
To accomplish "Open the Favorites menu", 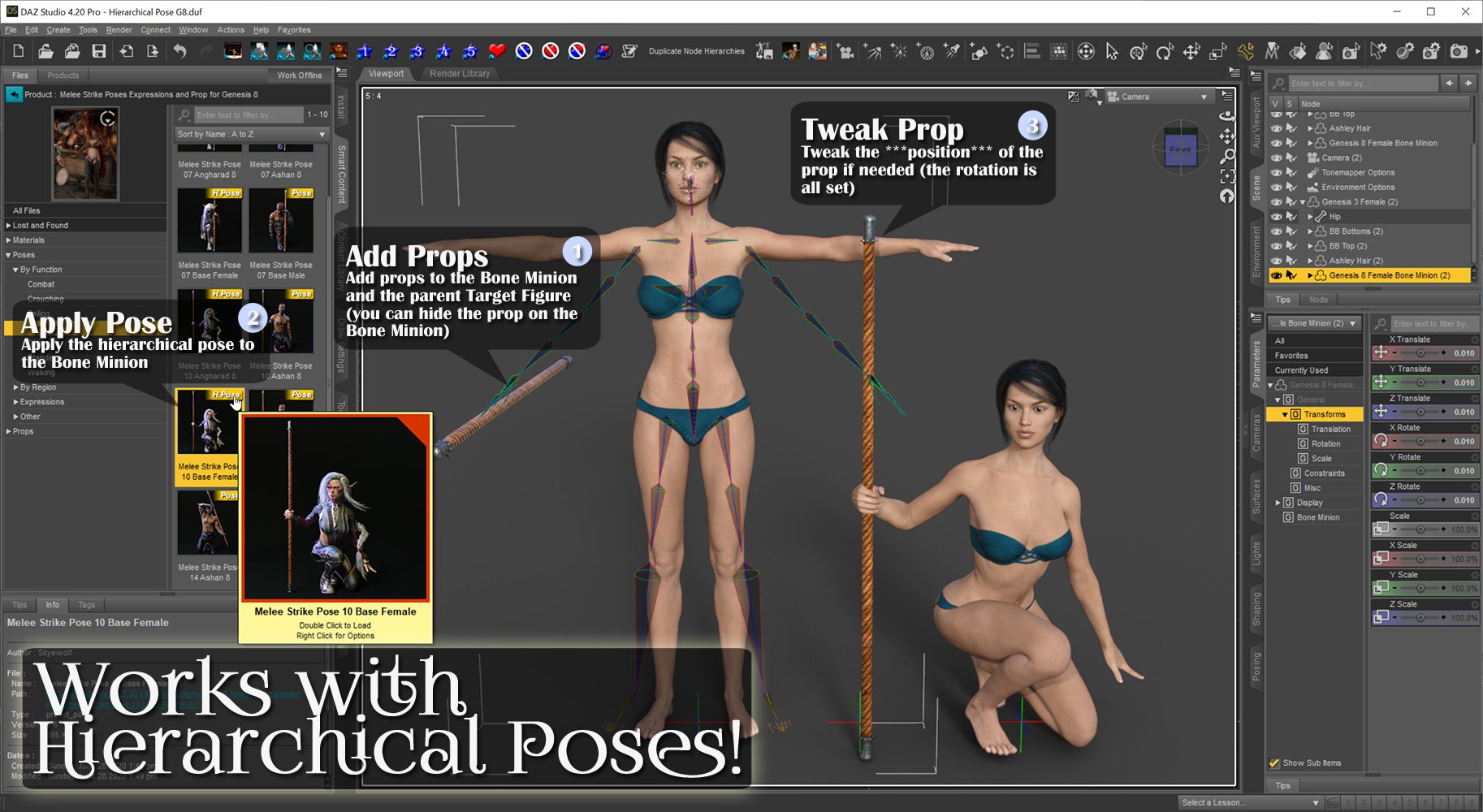I will [x=294, y=30].
